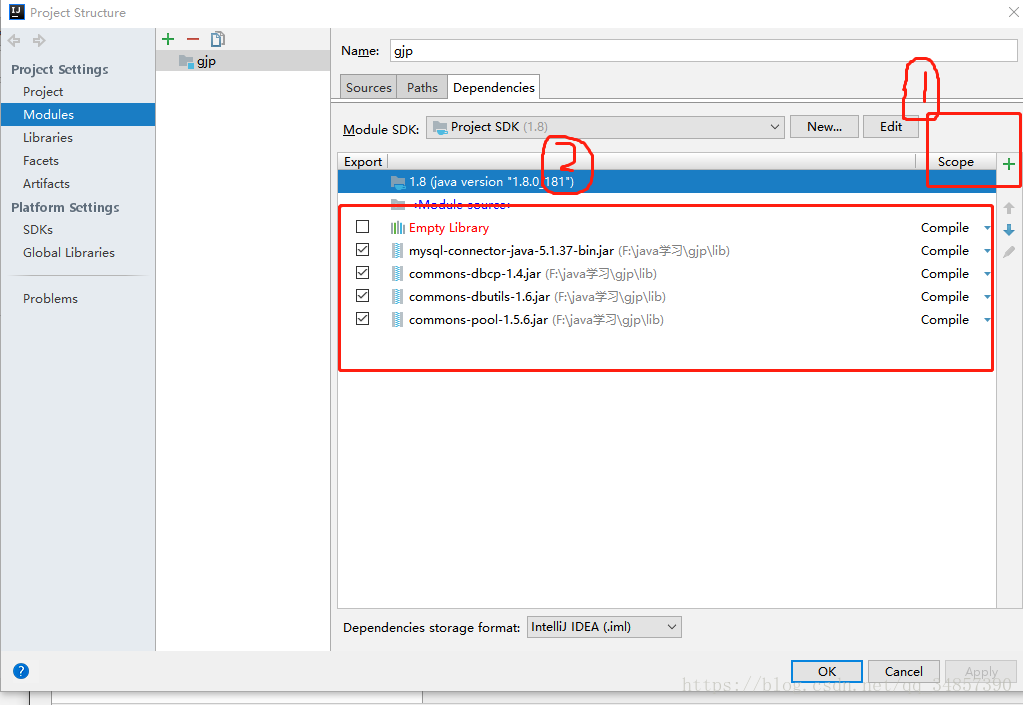This screenshot has height=705, width=1023.
Task: Change the Compile scope of commons-dbcp-1.4.jar
Action: (955, 273)
